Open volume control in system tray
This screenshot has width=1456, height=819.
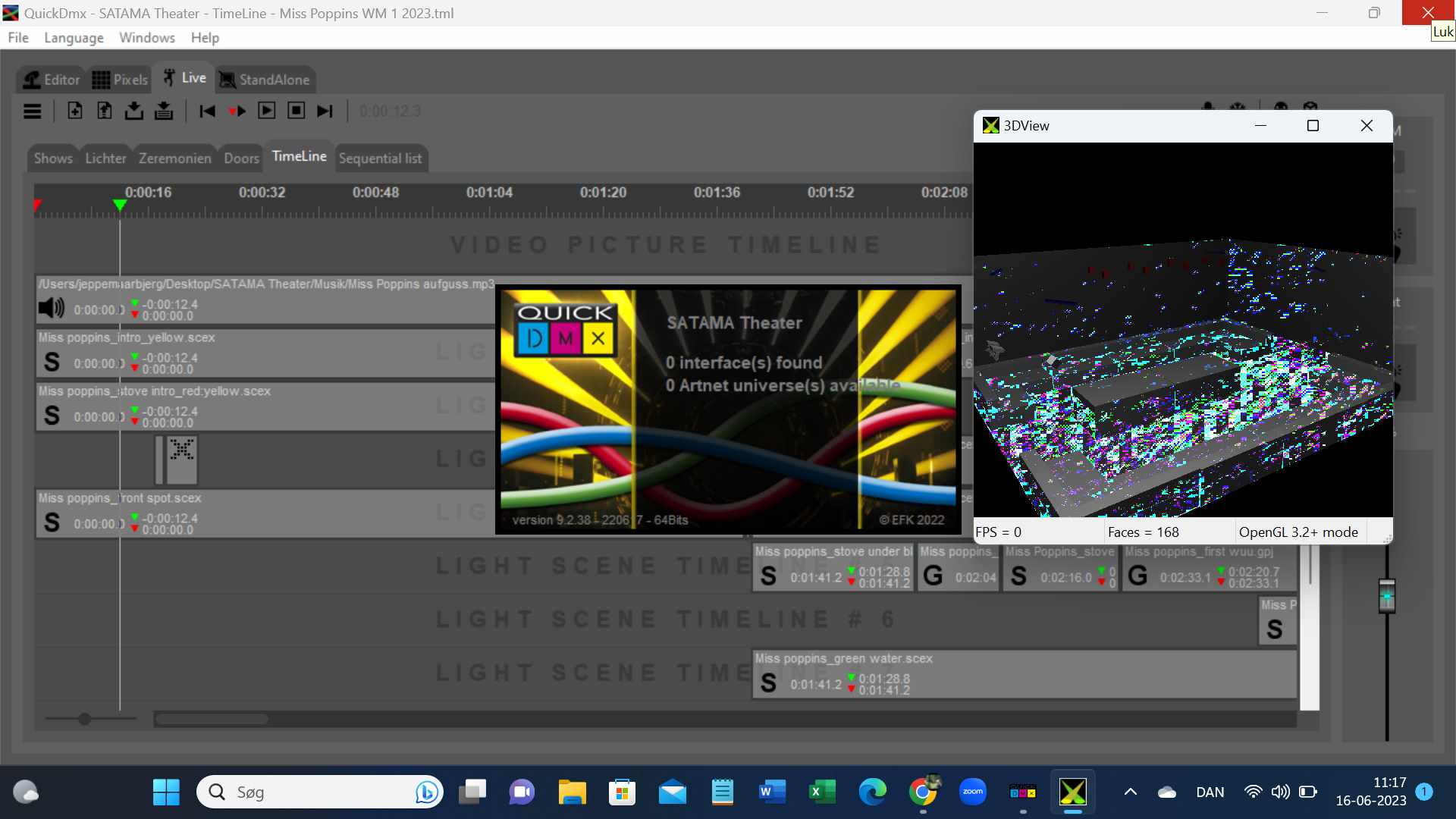[x=1280, y=792]
